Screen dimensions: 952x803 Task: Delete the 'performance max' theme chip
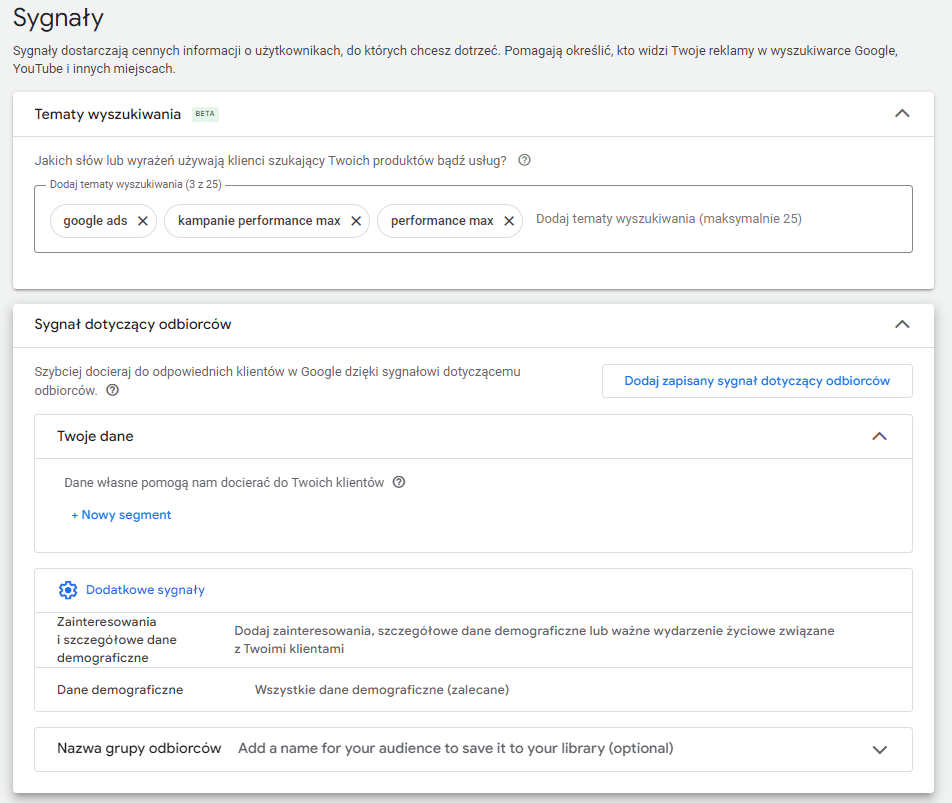point(508,221)
